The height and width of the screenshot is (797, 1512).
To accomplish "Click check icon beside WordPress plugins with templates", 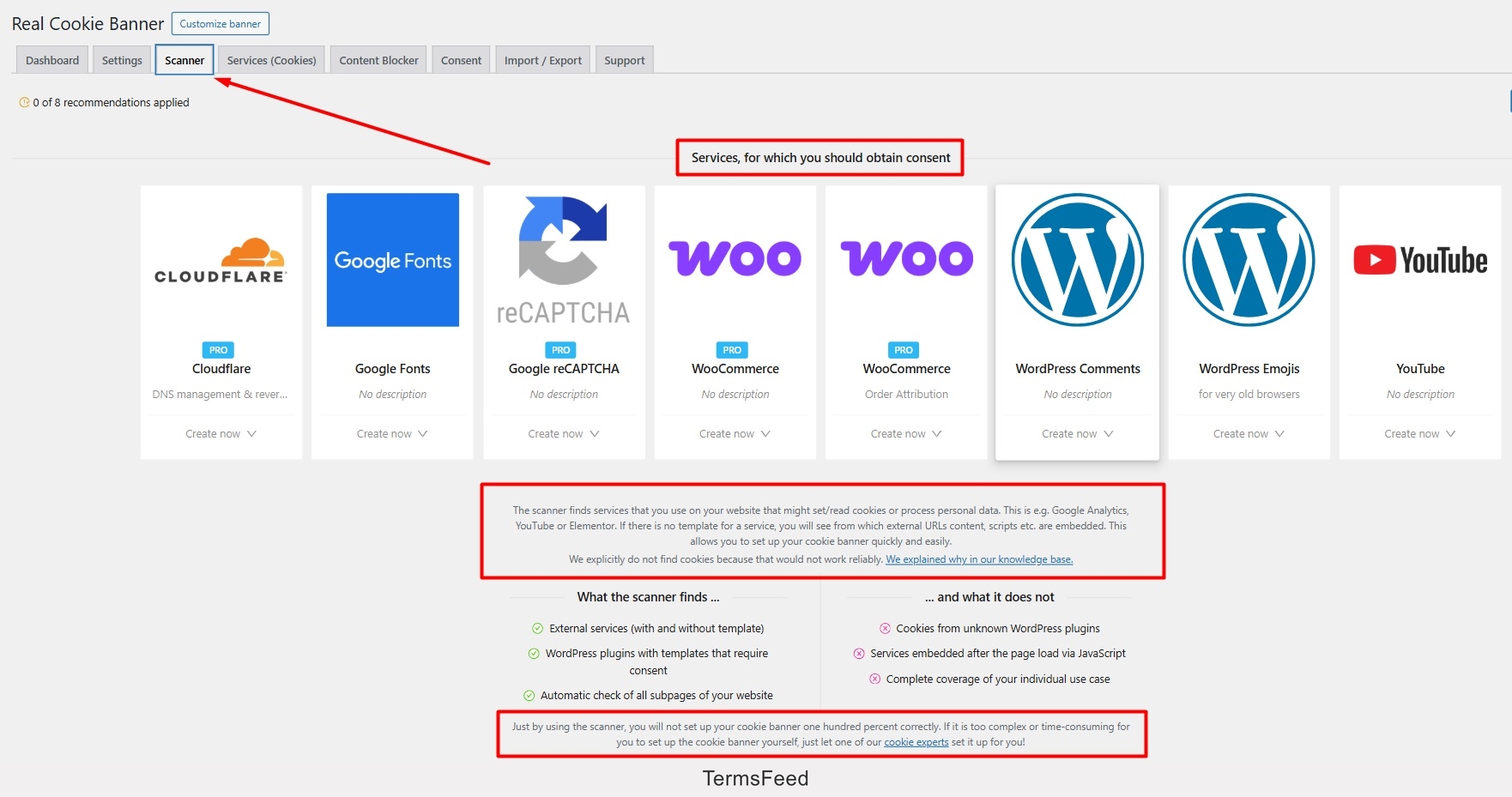I will tap(534, 654).
